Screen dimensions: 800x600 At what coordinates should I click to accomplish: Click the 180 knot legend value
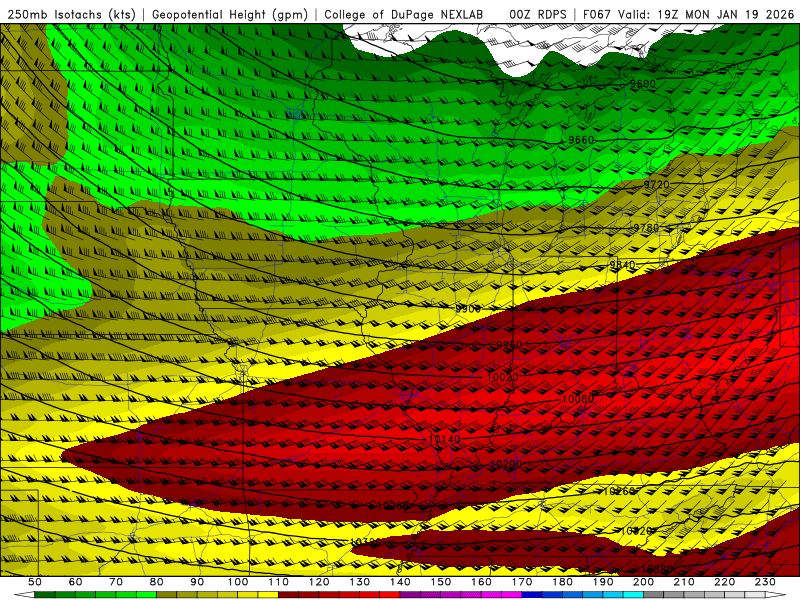[x=562, y=582]
